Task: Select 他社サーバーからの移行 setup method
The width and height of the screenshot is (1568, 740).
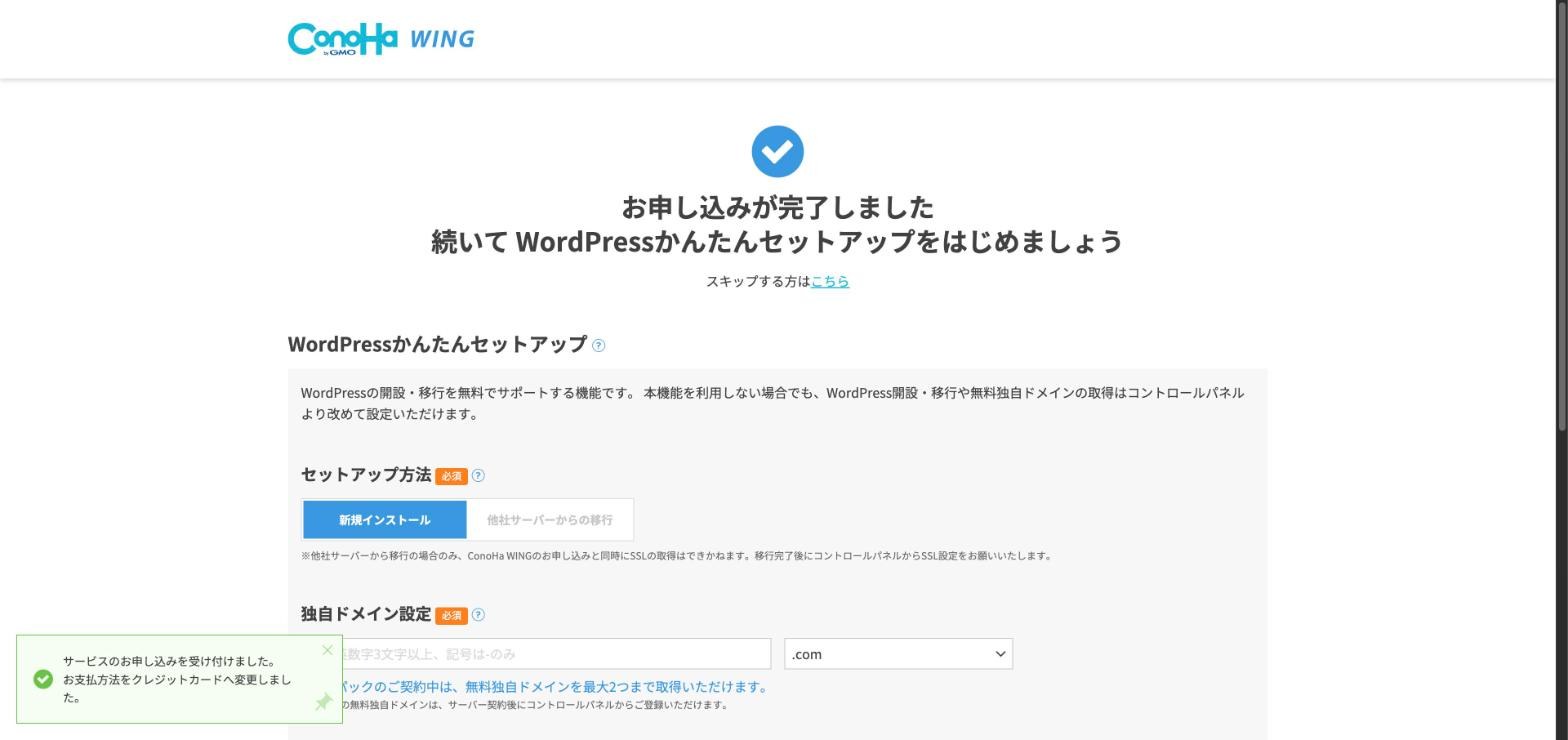Action: click(x=549, y=520)
